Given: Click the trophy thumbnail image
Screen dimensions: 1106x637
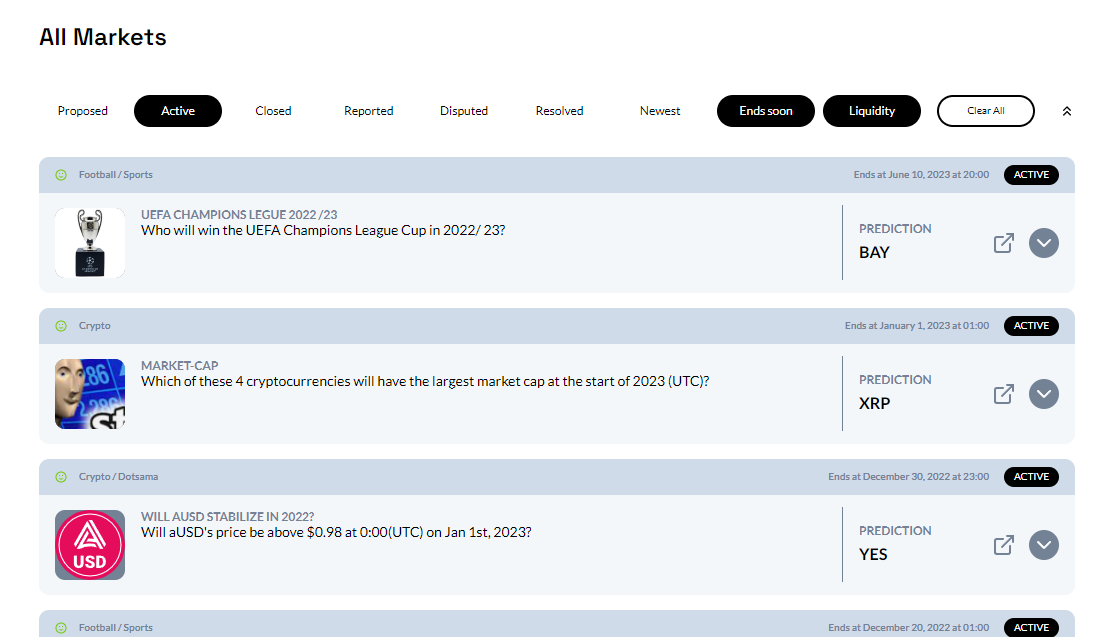Looking at the screenshot, I should coord(90,242).
